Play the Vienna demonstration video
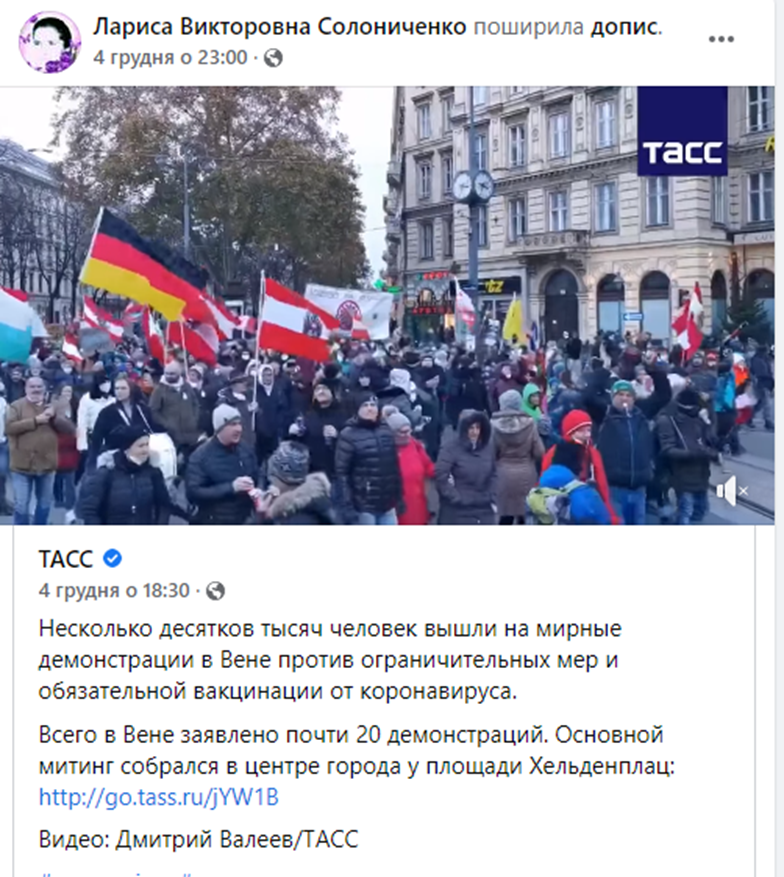784x877 pixels. click(387, 305)
